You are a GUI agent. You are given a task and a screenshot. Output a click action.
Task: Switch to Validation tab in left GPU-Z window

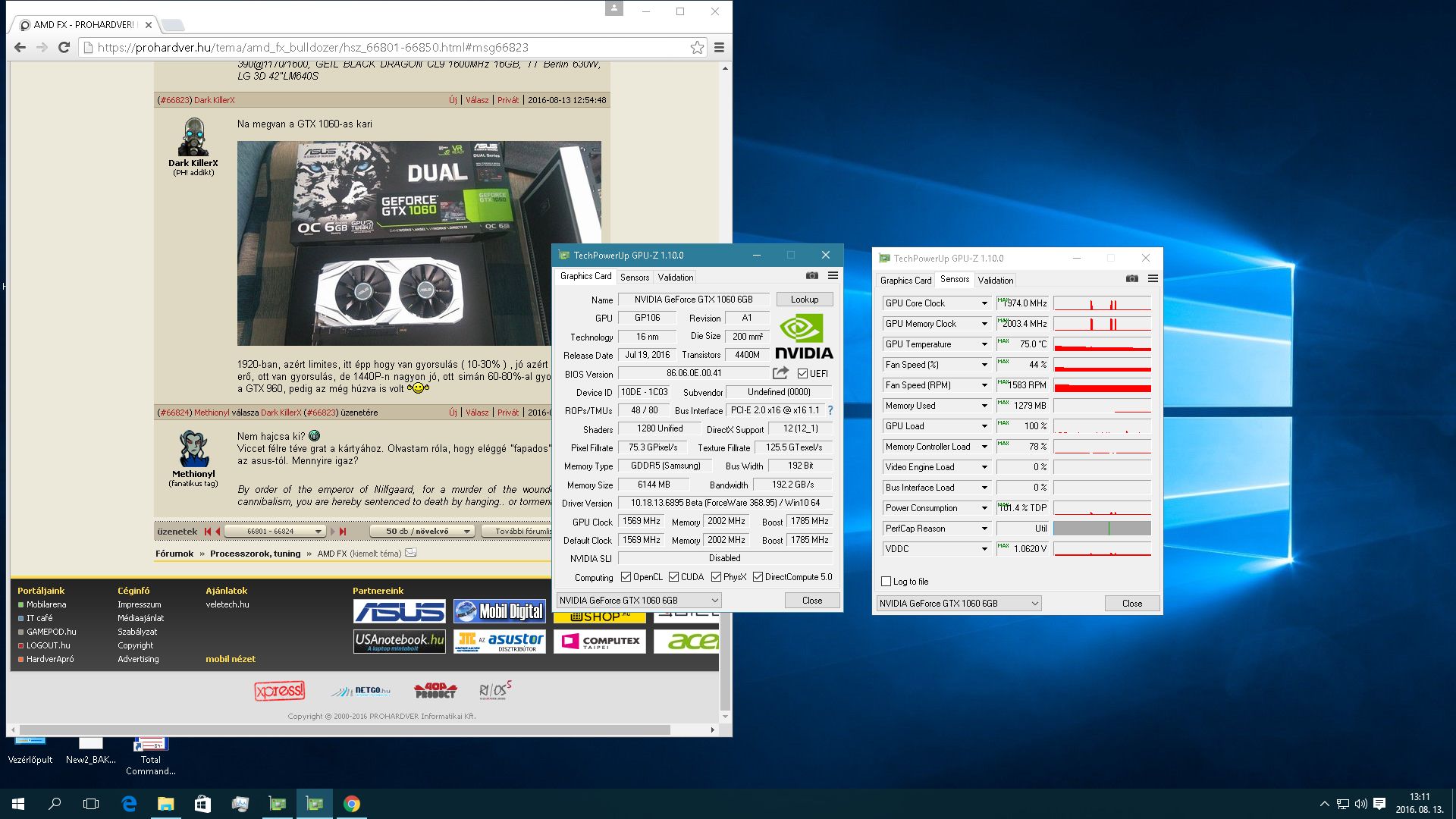(x=676, y=278)
